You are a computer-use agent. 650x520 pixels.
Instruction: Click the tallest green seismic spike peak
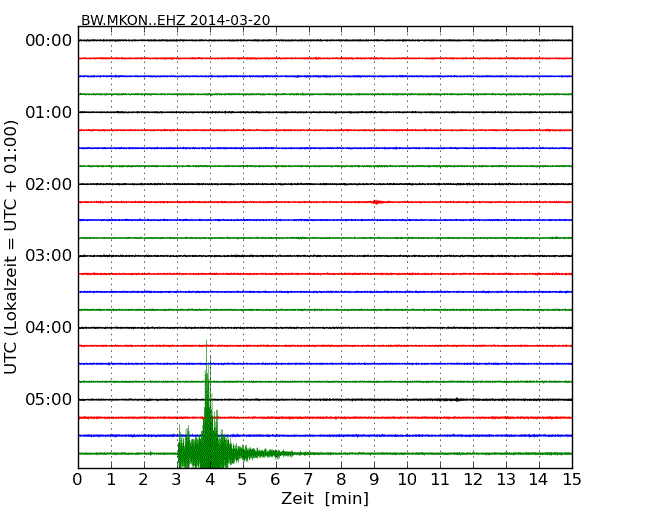[x=206, y=342]
